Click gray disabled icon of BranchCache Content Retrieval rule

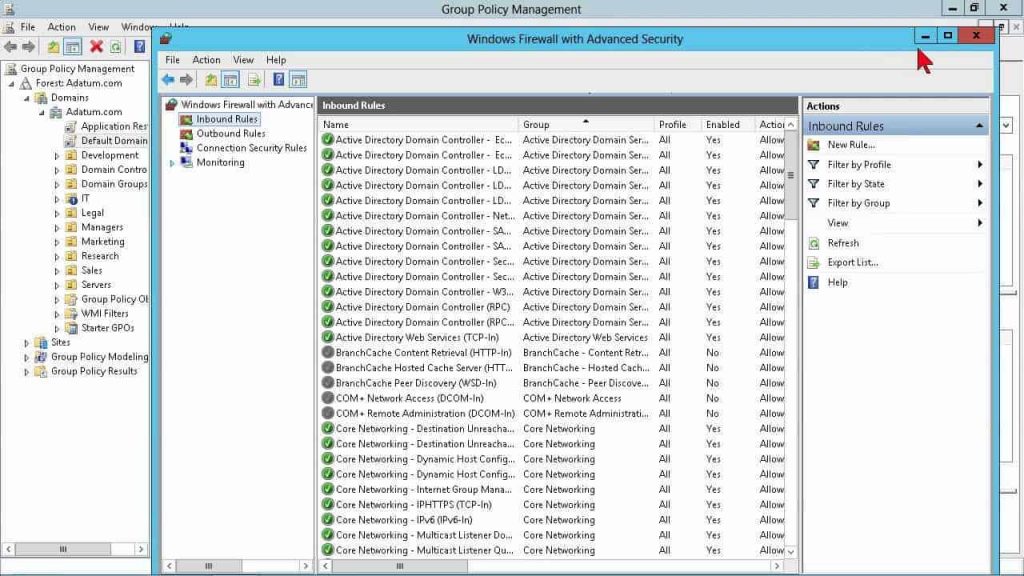pos(328,353)
